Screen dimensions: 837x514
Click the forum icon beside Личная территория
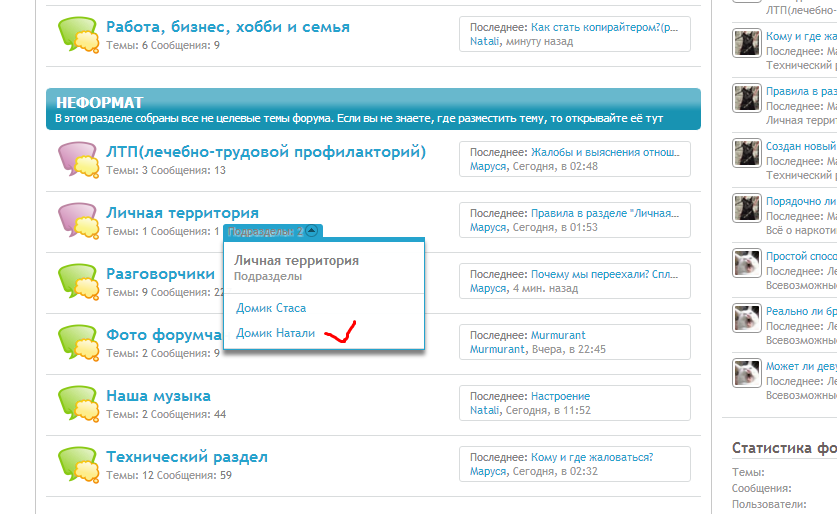pyautogui.click(x=77, y=221)
